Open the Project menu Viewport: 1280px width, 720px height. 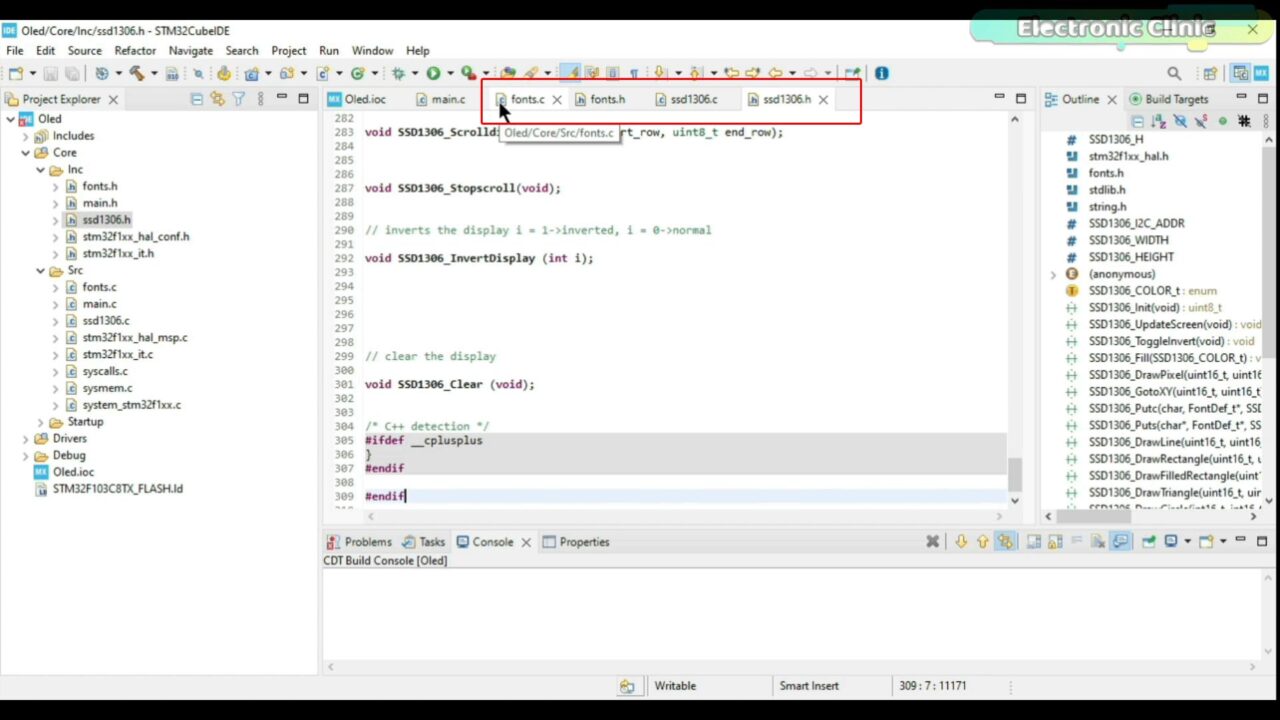(289, 50)
